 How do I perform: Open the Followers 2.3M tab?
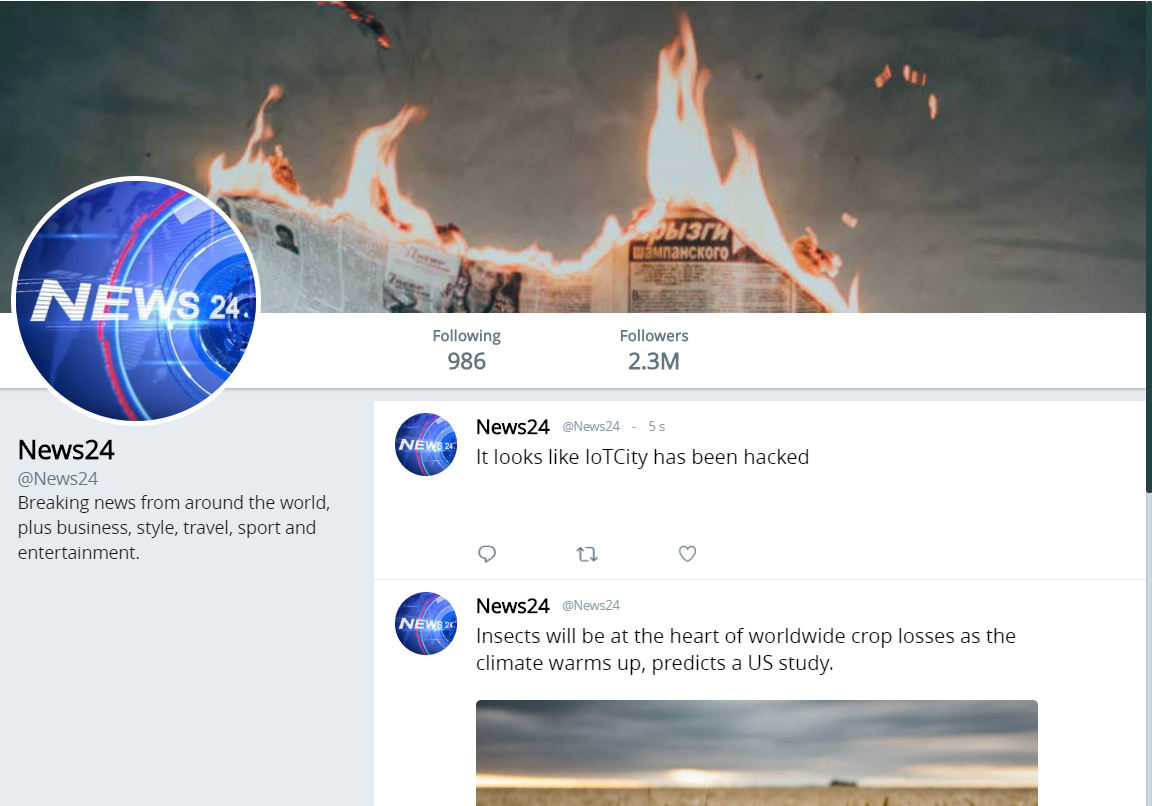[x=654, y=350]
